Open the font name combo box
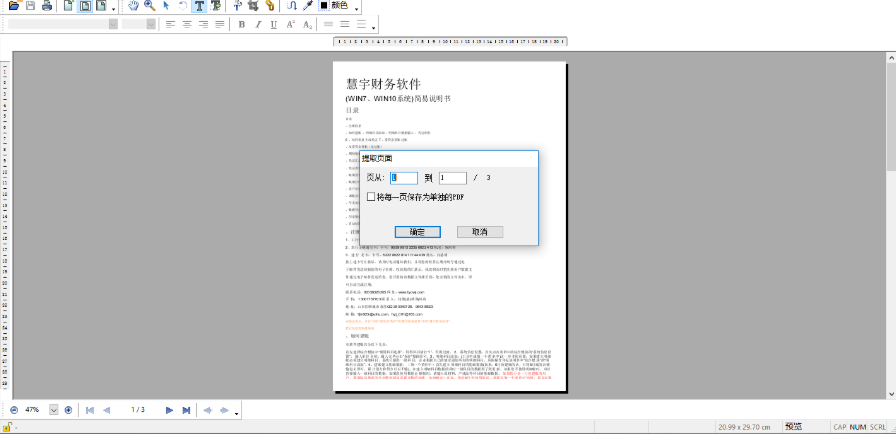The image size is (896, 434). tap(63, 24)
